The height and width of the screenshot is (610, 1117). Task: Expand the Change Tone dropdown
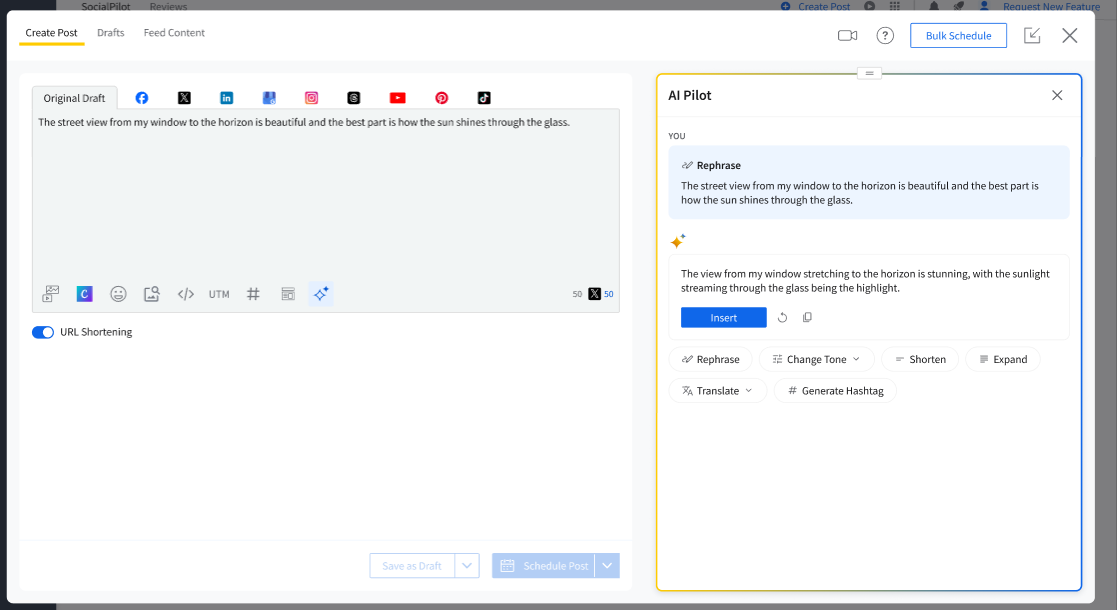816,359
